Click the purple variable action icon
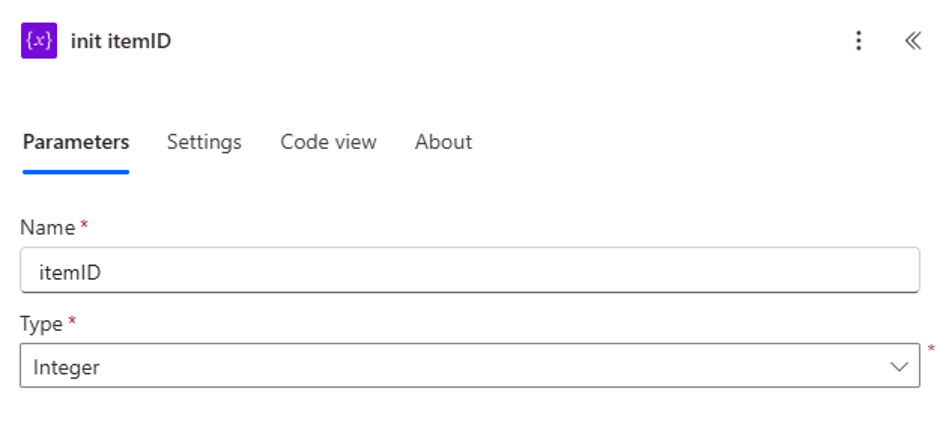 click(x=39, y=41)
